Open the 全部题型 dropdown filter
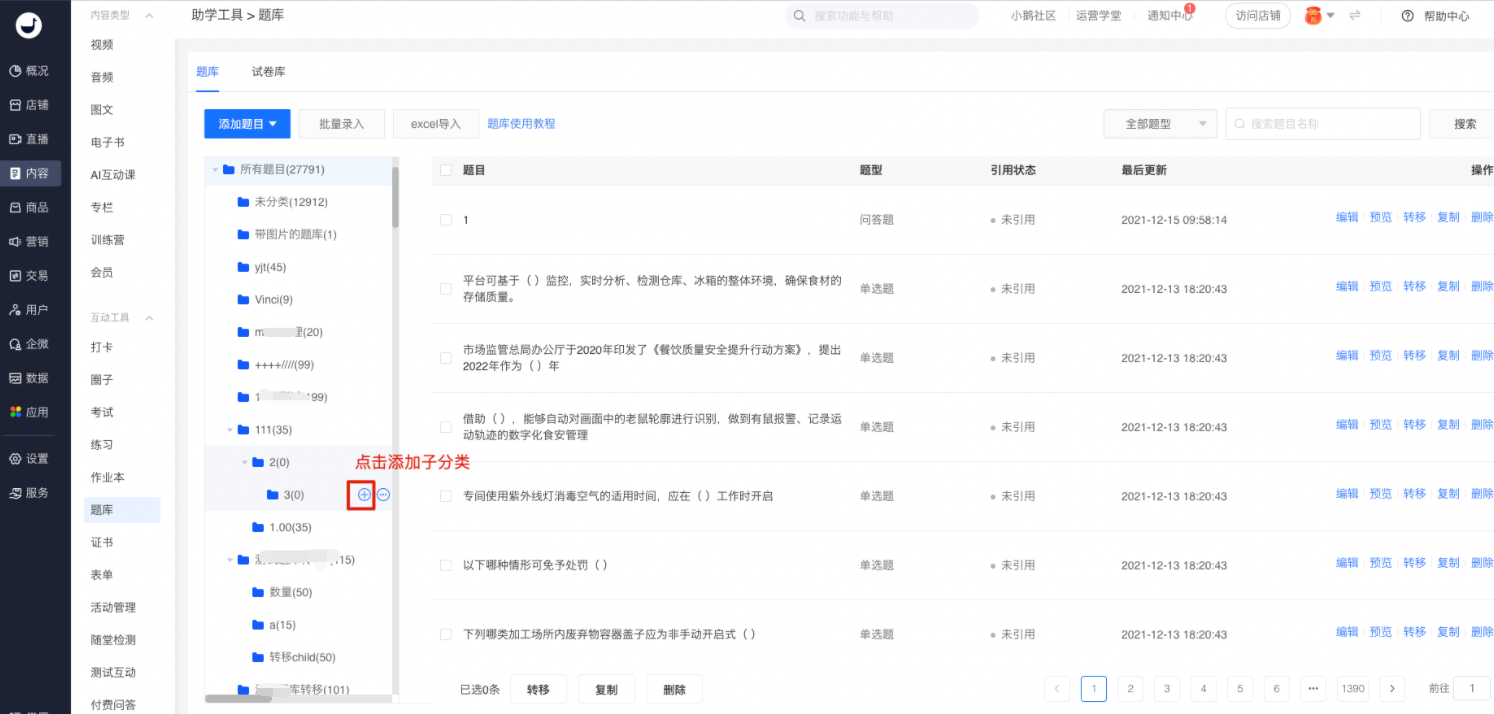This screenshot has width=1494, height=714. (1160, 124)
